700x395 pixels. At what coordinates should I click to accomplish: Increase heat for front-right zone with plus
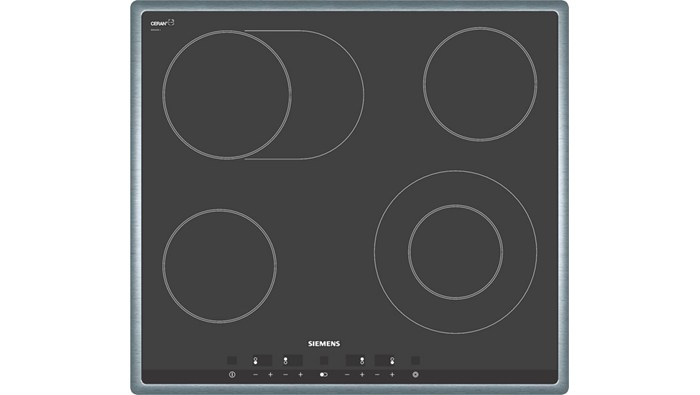[x=392, y=374]
